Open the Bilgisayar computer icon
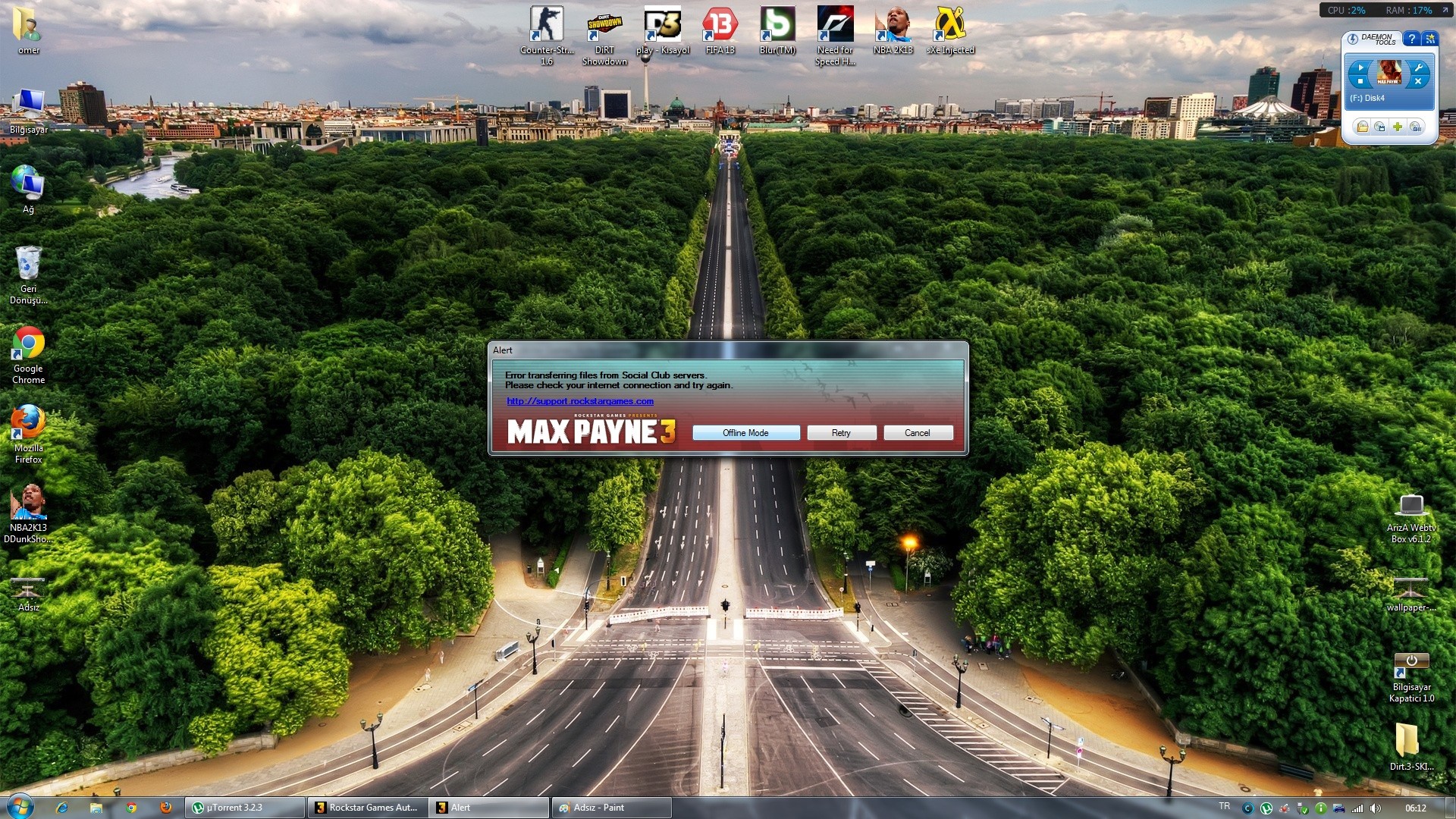The height and width of the screenshot is (819, 1456). pyautogui.click(x=28, y=111)
